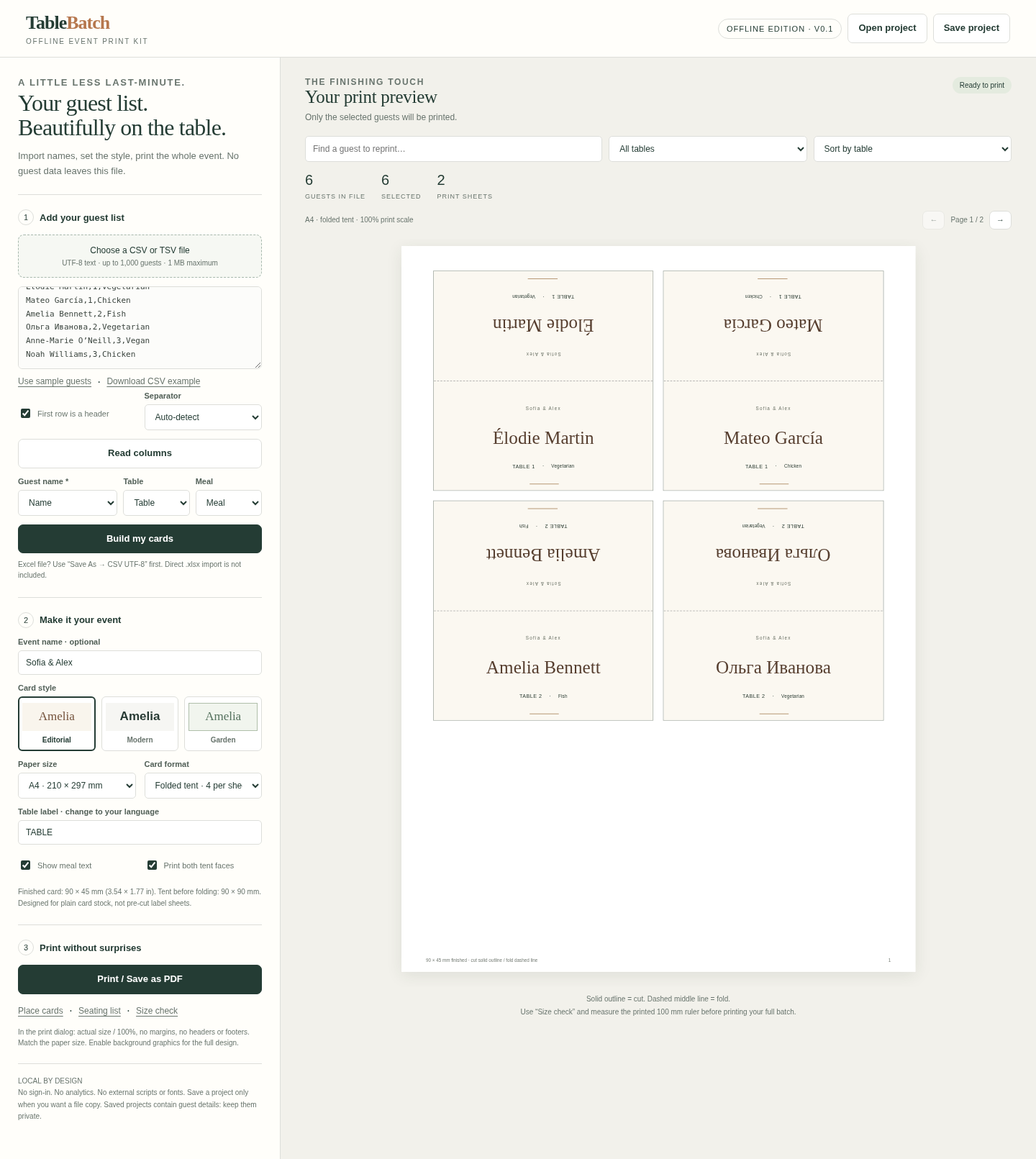Click the Ольга Иванова preview card

(x=773, y=611)
